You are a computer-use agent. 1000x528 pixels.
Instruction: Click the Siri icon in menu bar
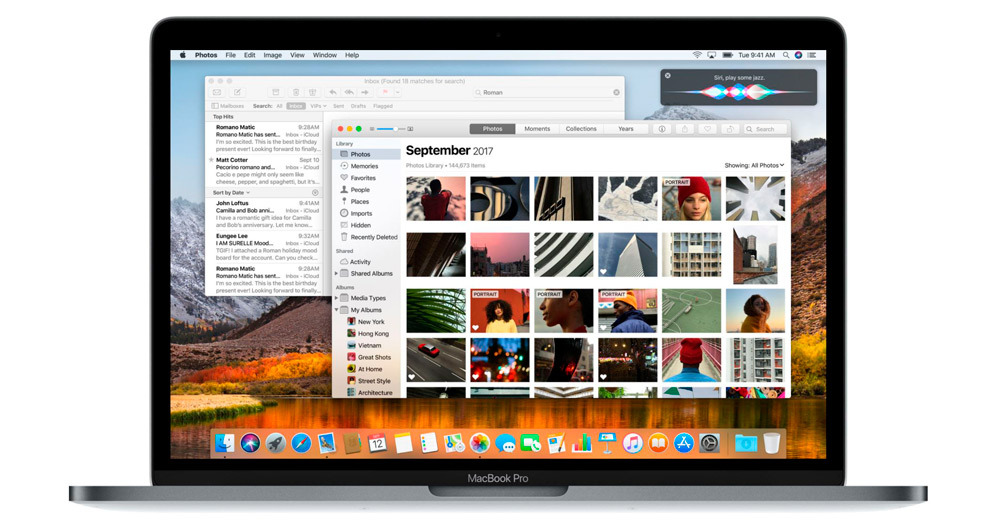point(798,55)
